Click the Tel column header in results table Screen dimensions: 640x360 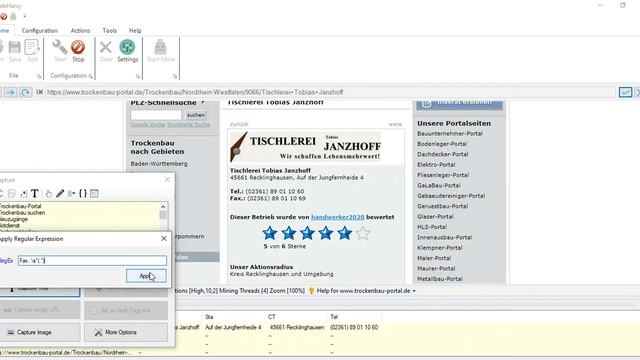click(x=334, y=317)
